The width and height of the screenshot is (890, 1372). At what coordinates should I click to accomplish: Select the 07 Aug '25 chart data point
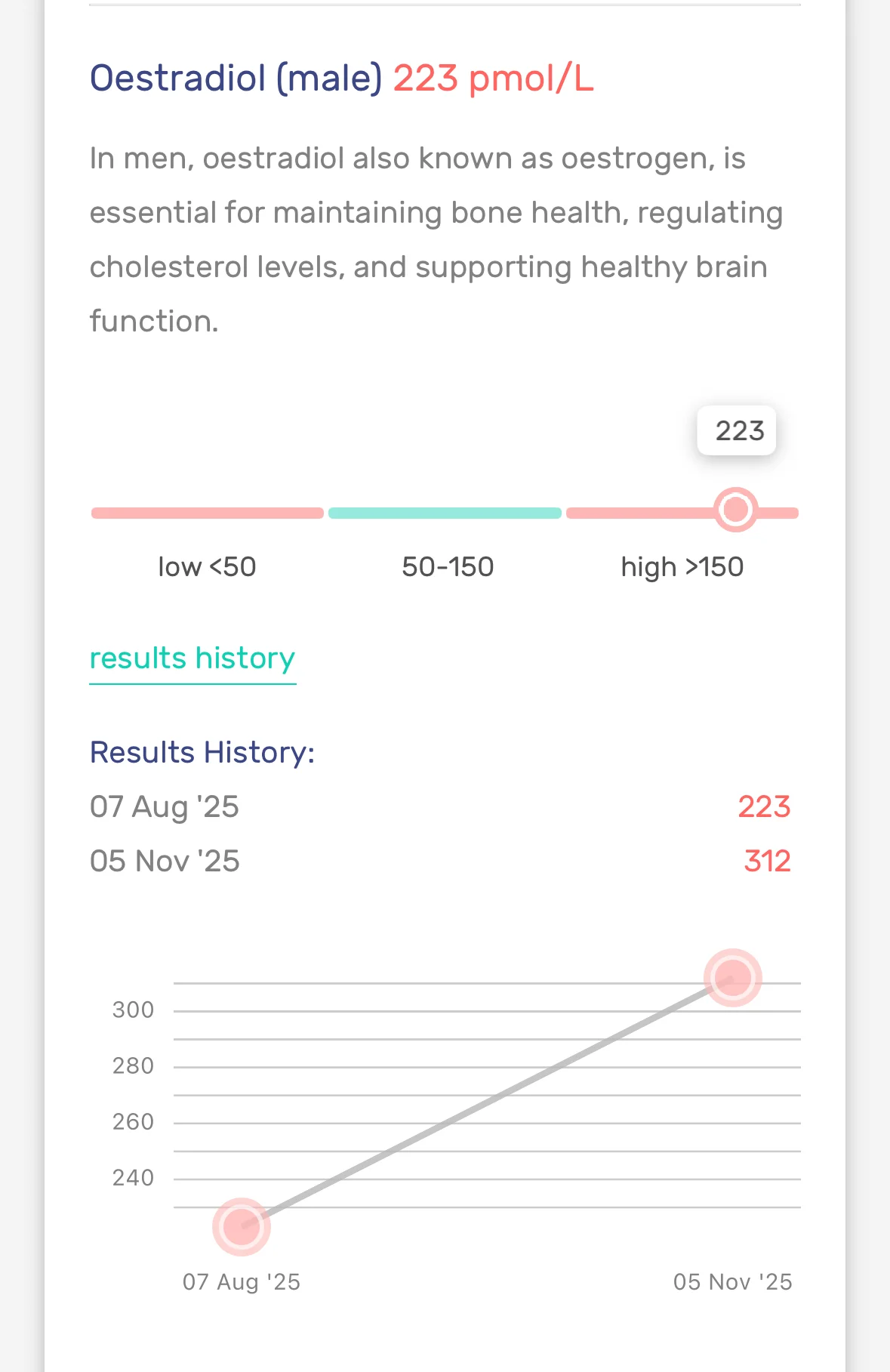coord(242,1227)
